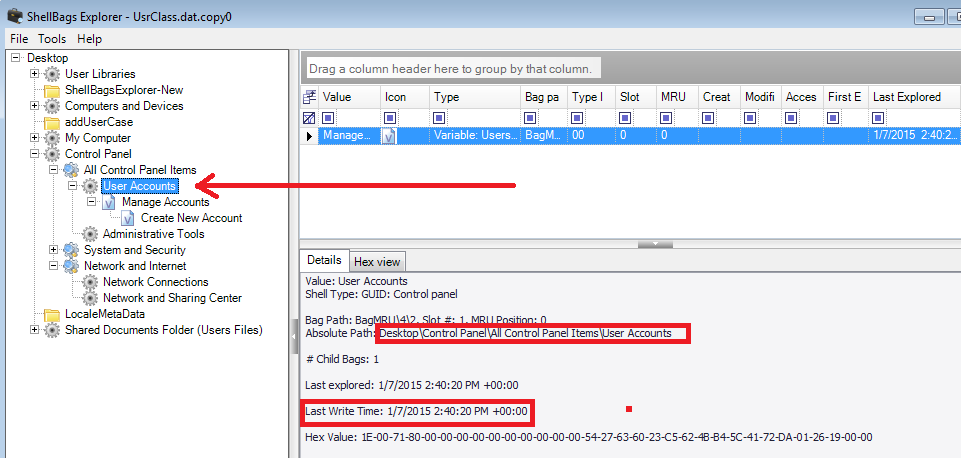
Task: Expand the System and Security node
Action: click(x=54, y=250)
